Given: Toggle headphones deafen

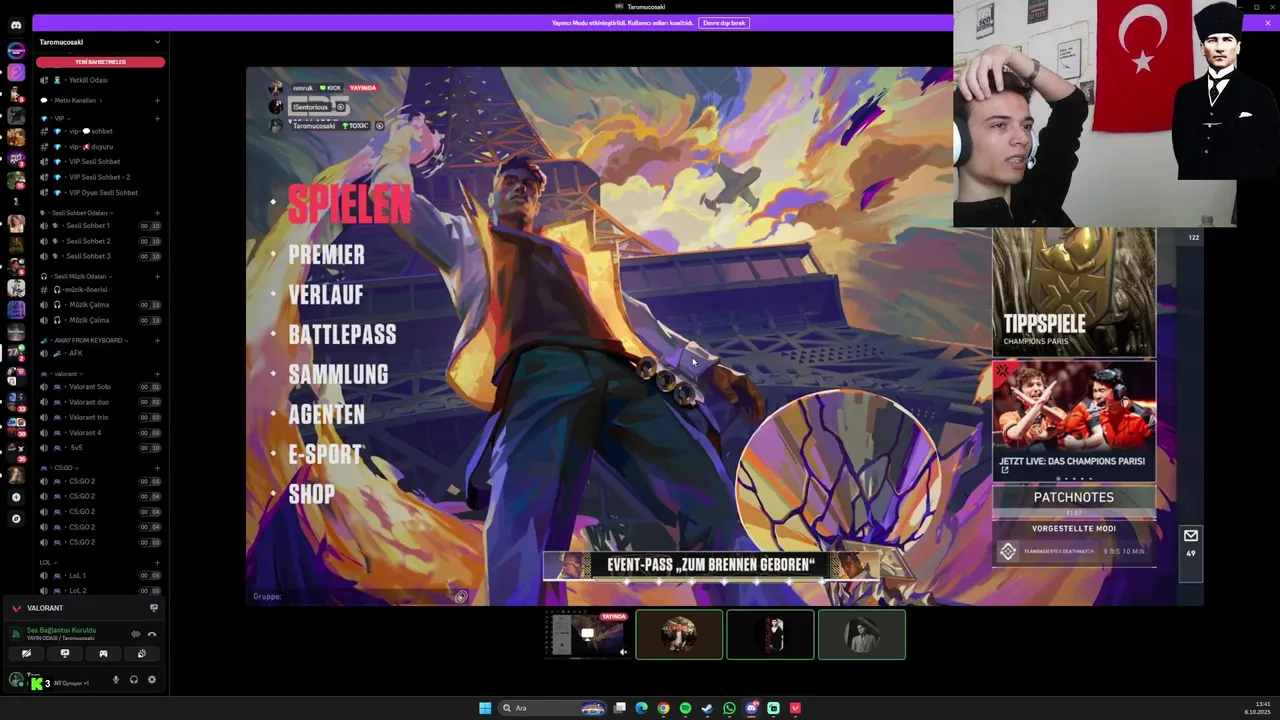Looking at the screenshot, I should coord(134,680).
